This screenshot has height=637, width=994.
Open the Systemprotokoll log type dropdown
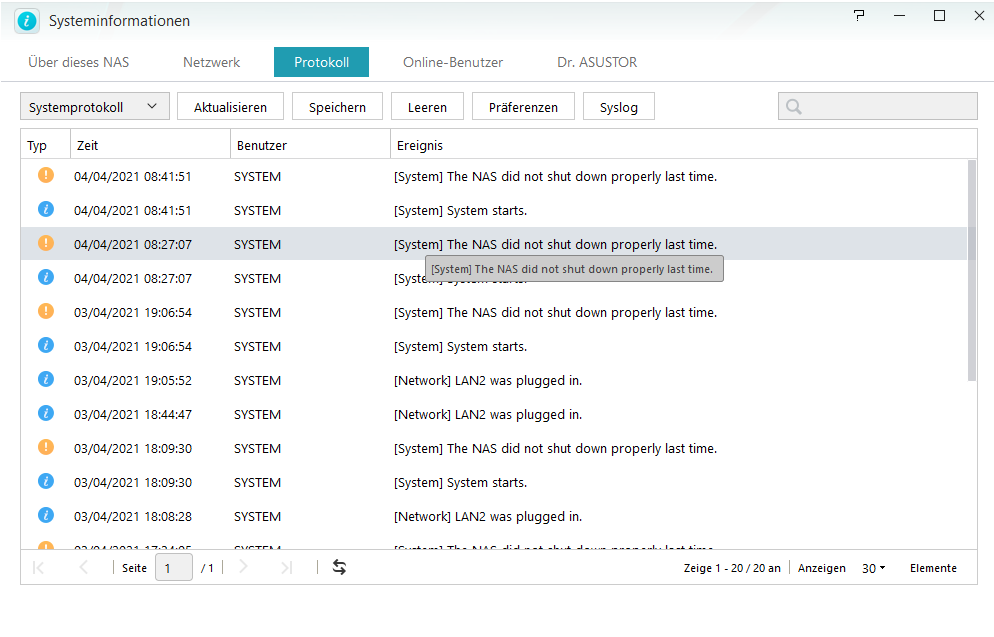95,106
